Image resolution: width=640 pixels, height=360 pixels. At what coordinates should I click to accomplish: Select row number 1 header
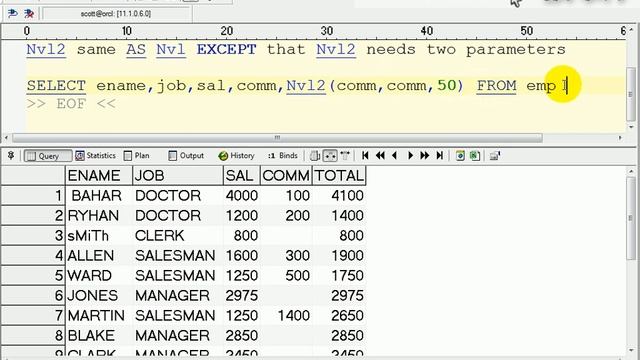tap(33, 196)
